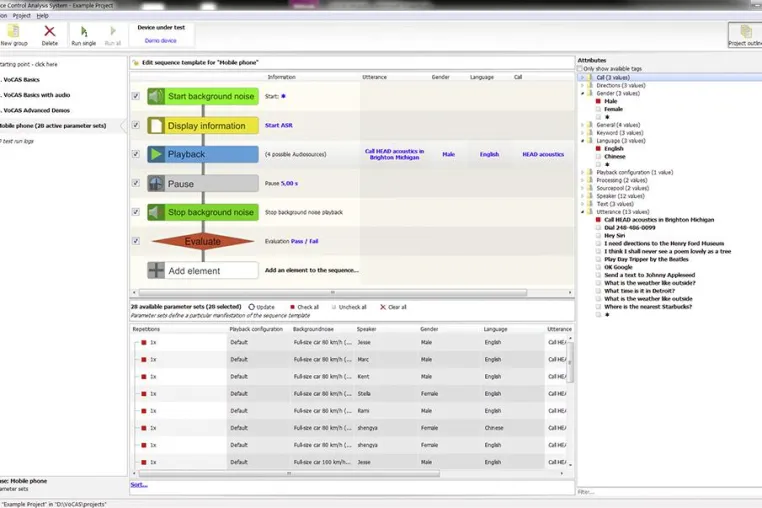Click the HEAD acoustics call link
Screen dimensions: 762x508
tap(543, 154)
